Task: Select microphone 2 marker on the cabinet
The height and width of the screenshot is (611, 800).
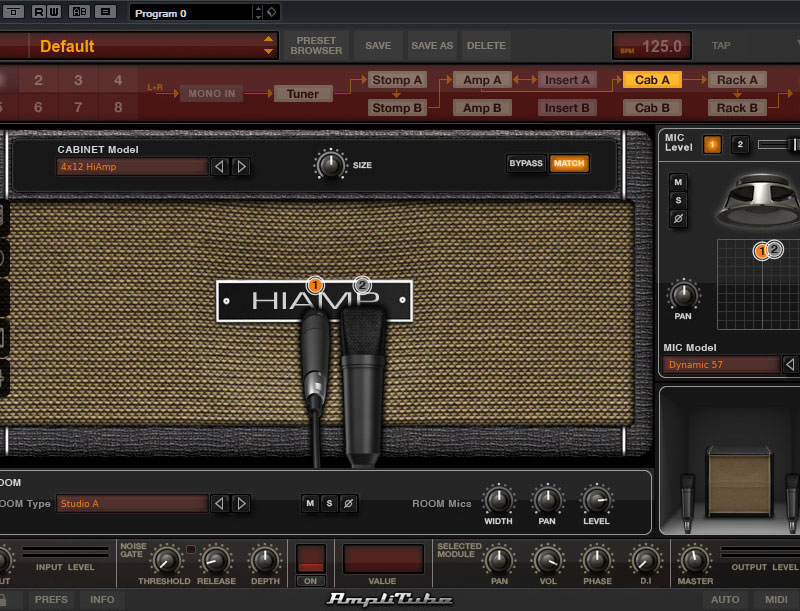Action: pyautogui.click(x=362, y=285)
